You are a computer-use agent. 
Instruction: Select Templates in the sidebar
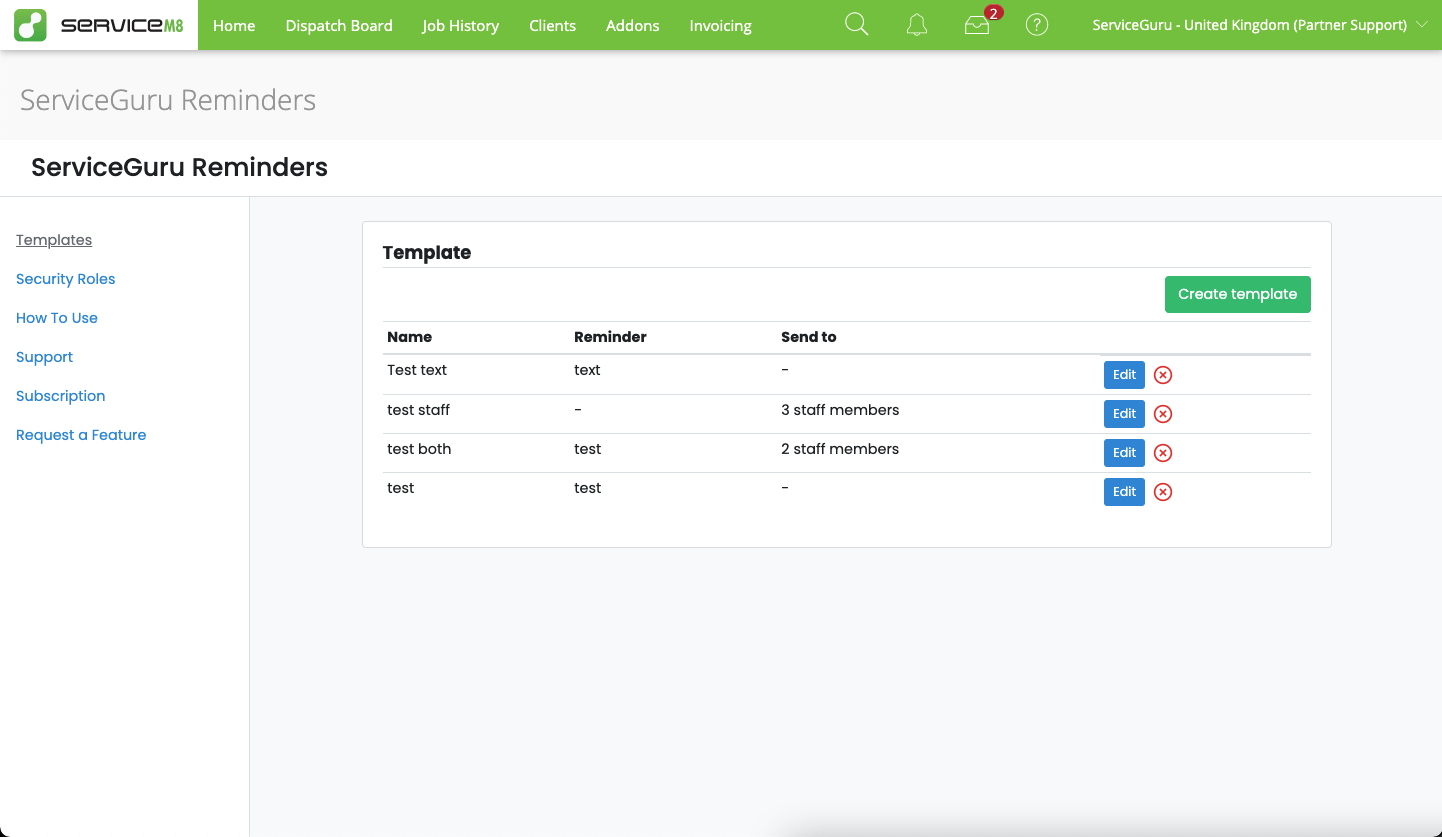pos(54,240)
